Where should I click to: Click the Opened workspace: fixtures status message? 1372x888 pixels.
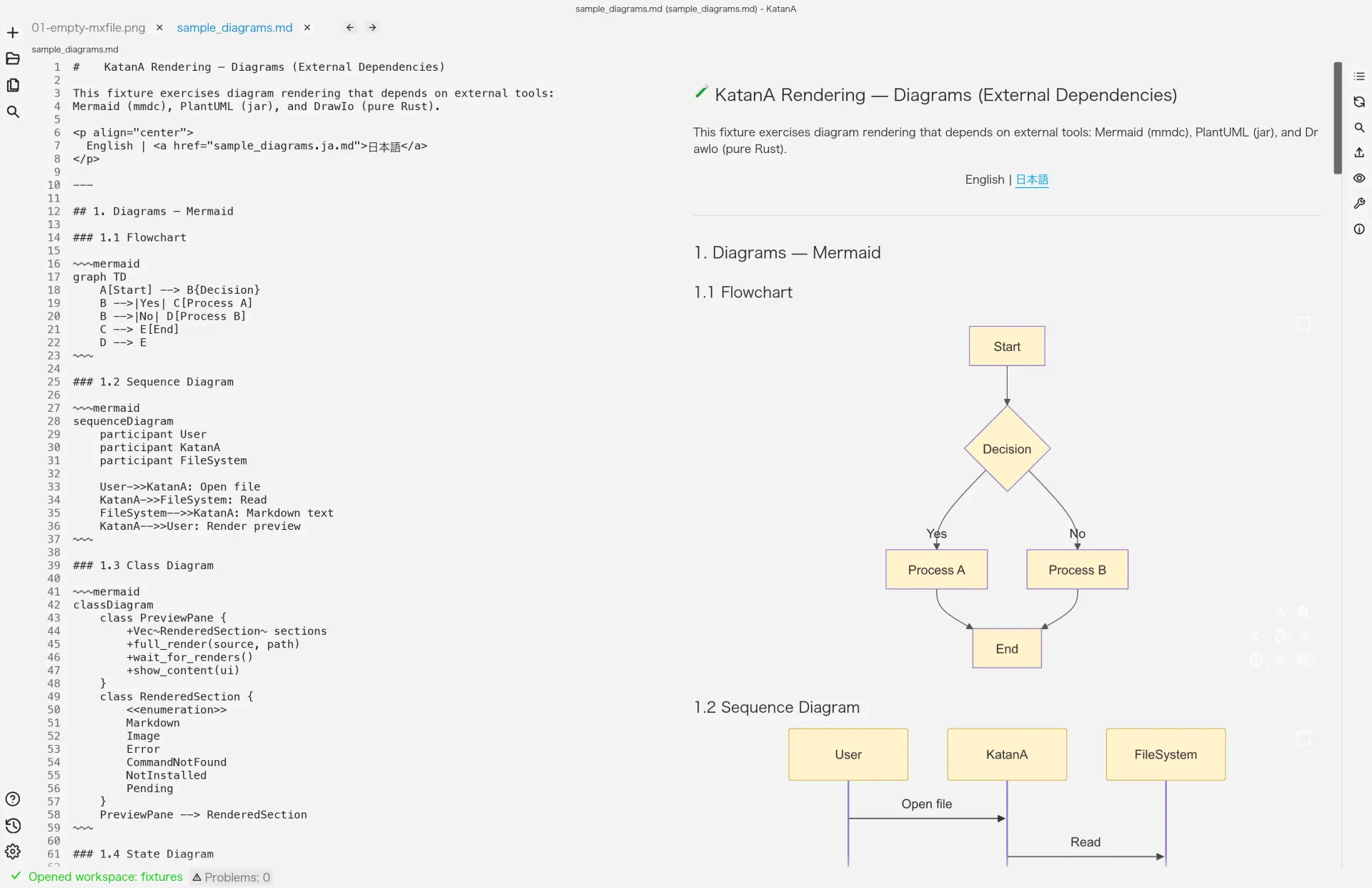click(x=105, y=877)
